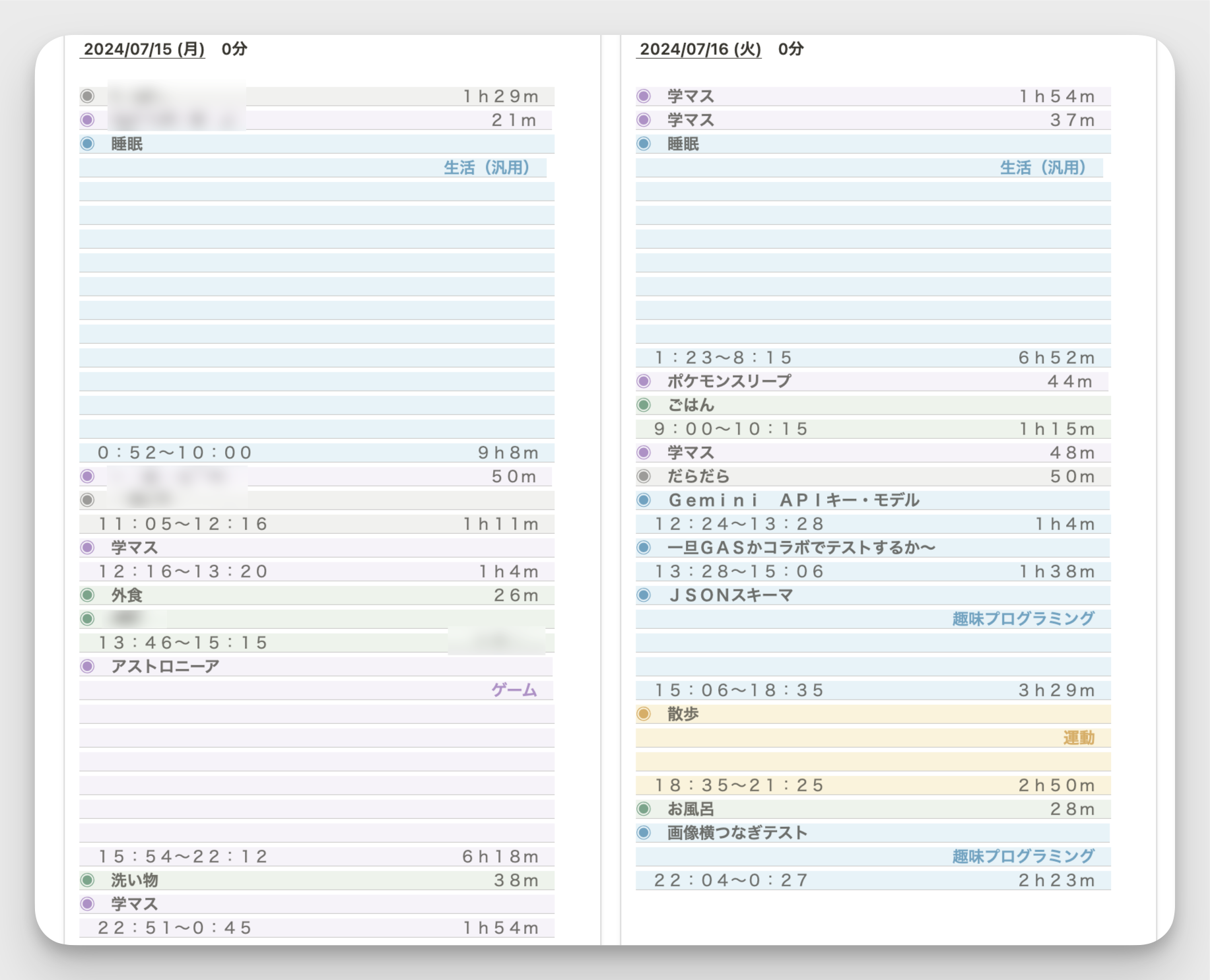Click the 0分 total on the 07/15 header
The image size is (1210, 980).
(x=234, y=49)
